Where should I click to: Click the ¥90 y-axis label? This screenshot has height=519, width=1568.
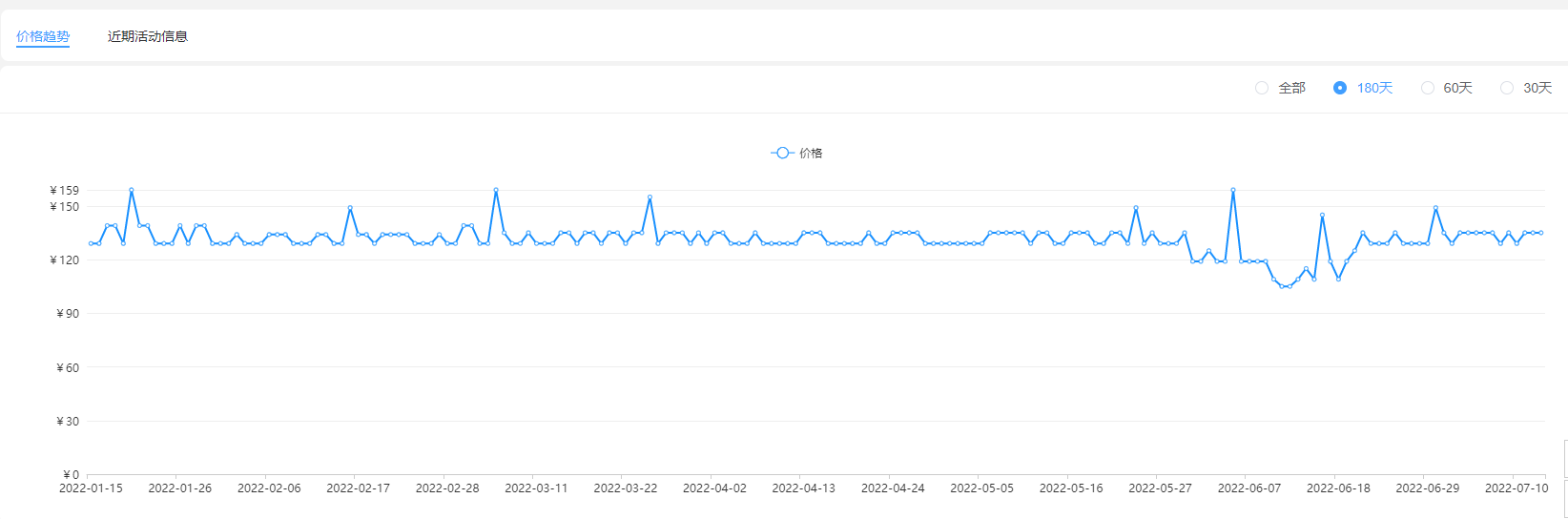click(x=68, y=313)
